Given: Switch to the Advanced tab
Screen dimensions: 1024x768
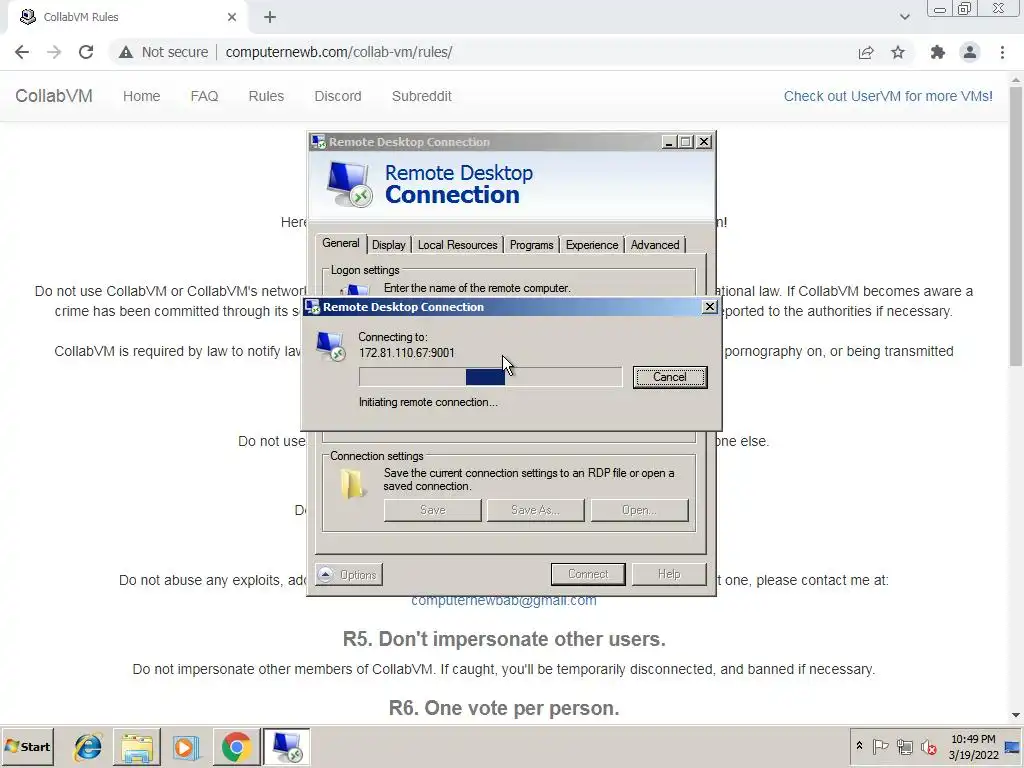Looking at the screenshot, I should 654,245.
